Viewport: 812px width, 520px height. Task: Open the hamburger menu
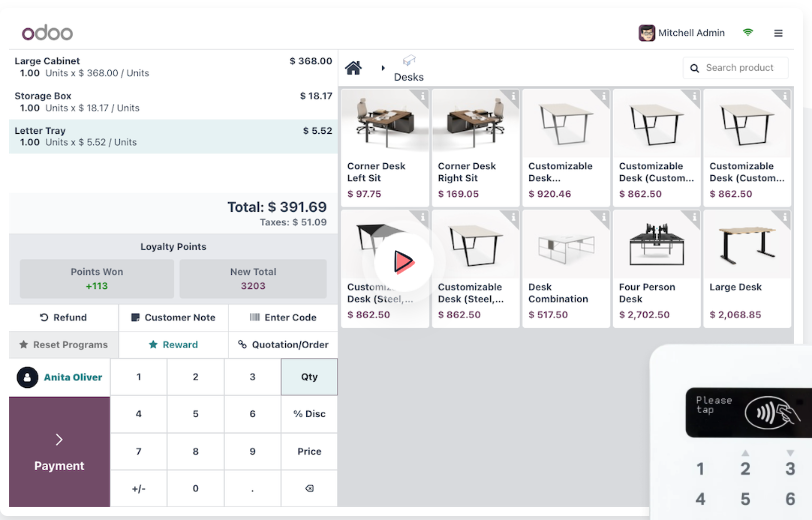tap(778, 33)
